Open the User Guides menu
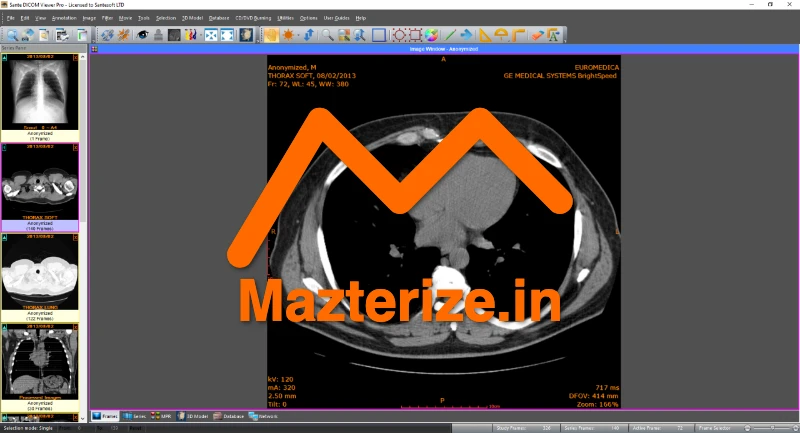This screenshot has height=433, width=800. 336,18
